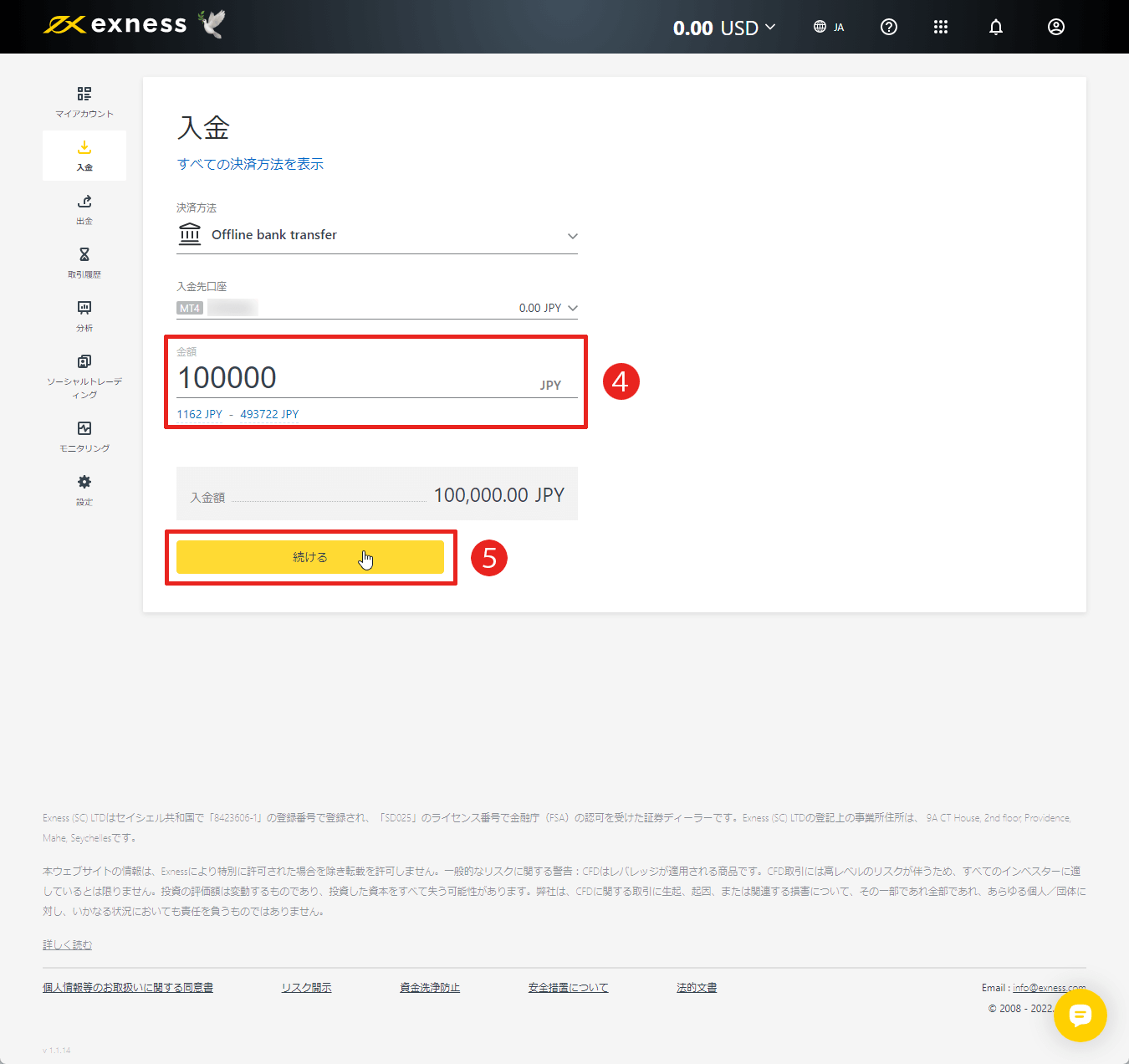The width and height of the screenshot is (1129, 1064).
Task: Click the notification bell icon
Action: pos(995,27)
